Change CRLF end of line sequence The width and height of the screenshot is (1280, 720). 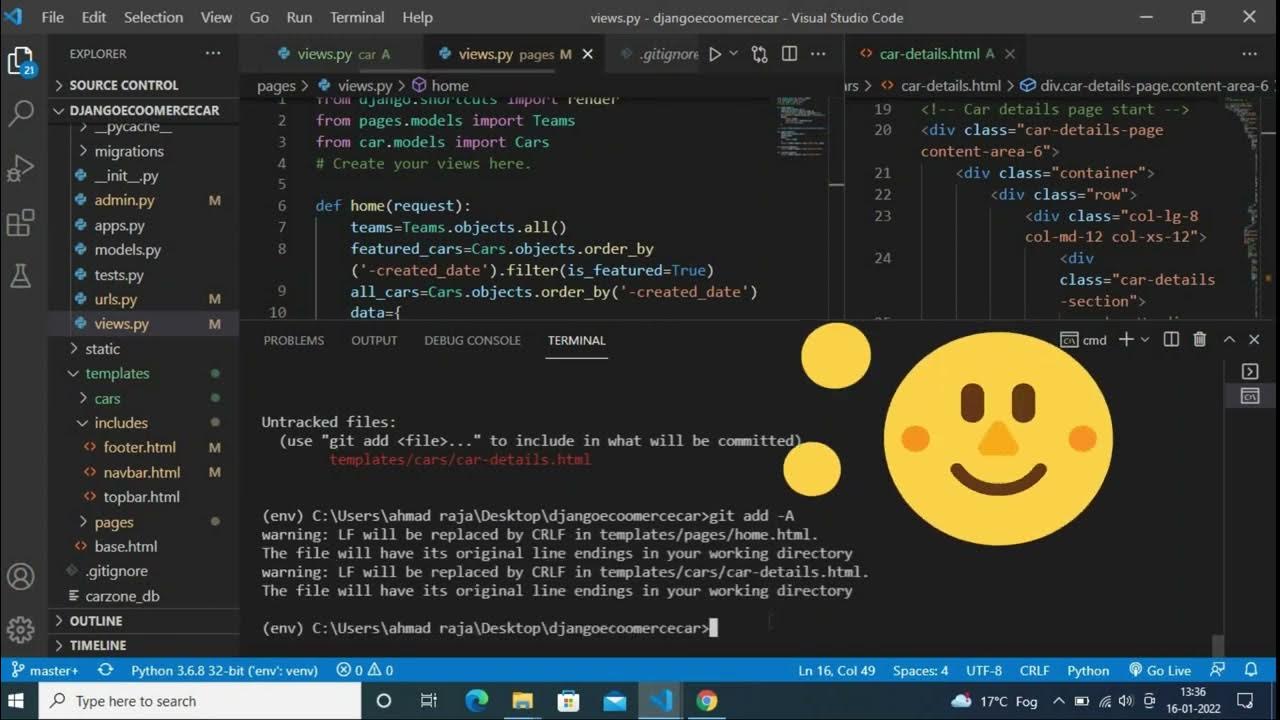tap(1034, 670)
